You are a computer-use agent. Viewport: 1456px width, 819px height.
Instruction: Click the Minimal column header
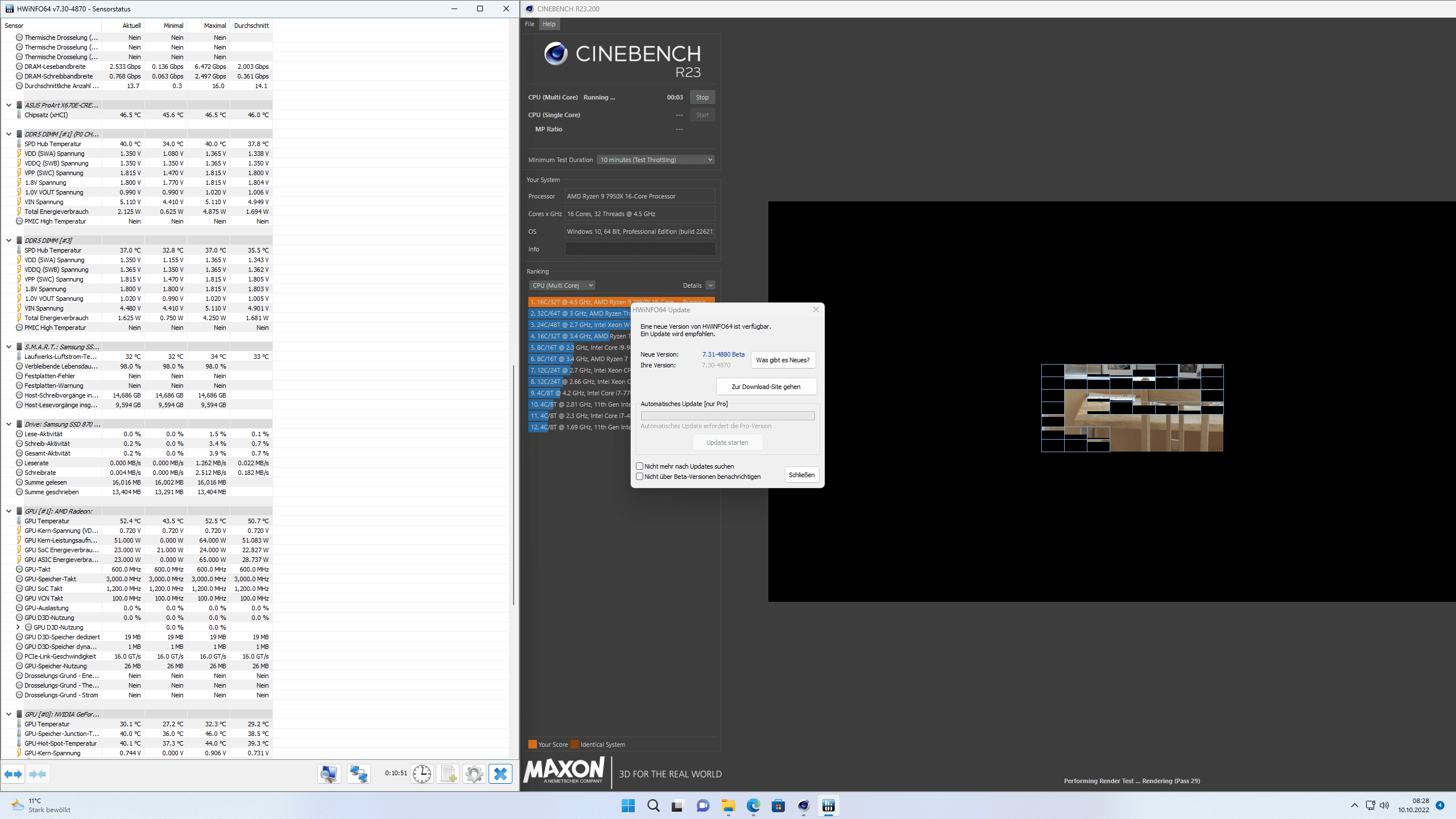[x=166, y=26]
